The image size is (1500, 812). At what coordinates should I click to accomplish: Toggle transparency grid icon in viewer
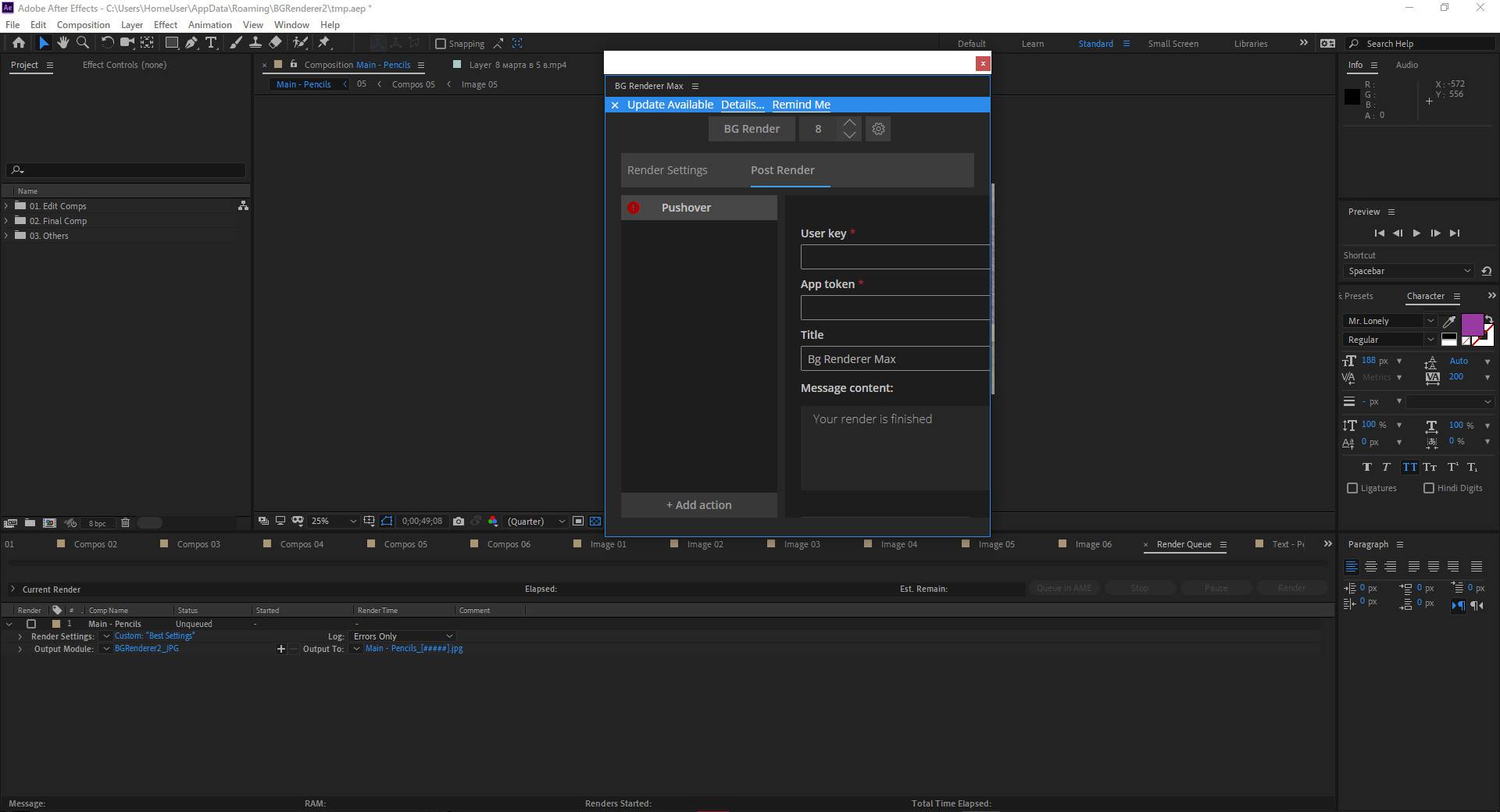point(595,521)
